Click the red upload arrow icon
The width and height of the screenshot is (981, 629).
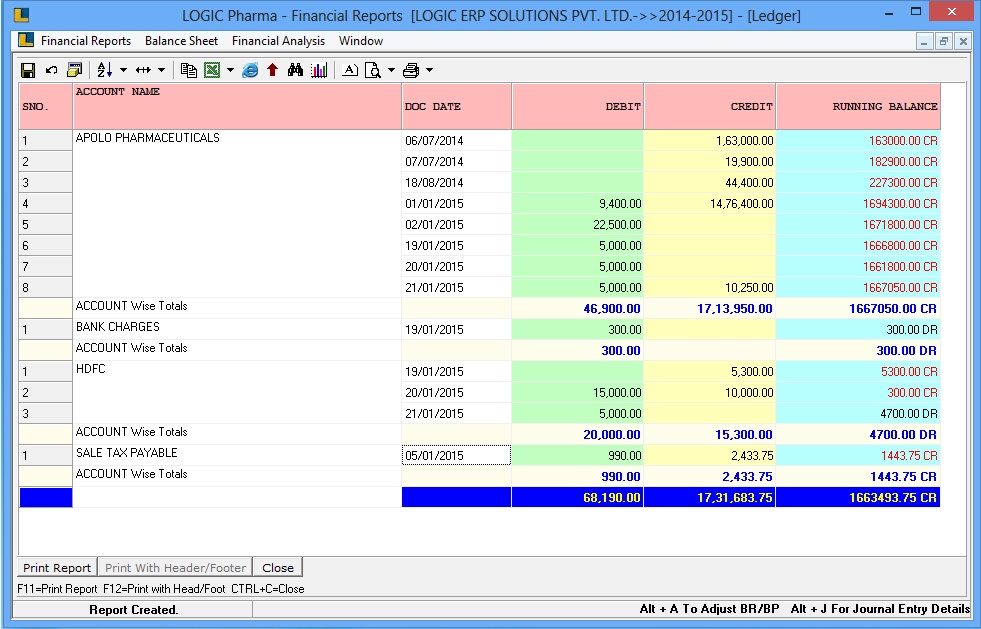pyautogui.click(x=272, y=70)
